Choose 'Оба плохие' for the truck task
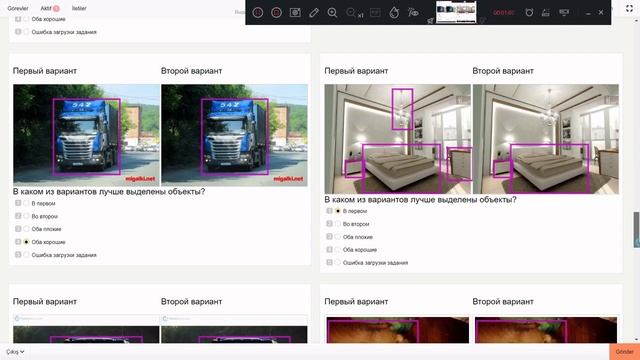This screenshot has width=640, height=360. pos(27,229)
